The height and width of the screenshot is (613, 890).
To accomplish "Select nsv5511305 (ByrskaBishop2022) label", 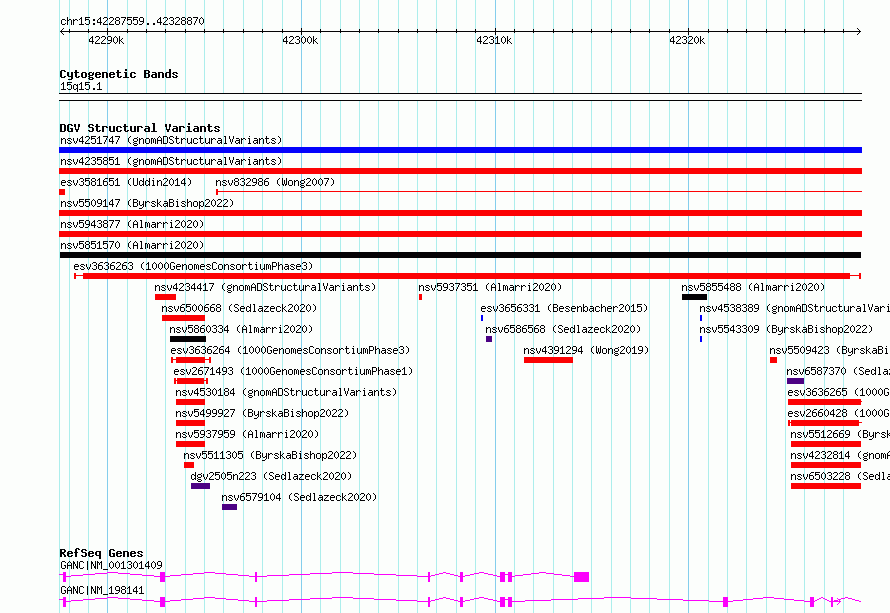I will (x=270, y=455).
